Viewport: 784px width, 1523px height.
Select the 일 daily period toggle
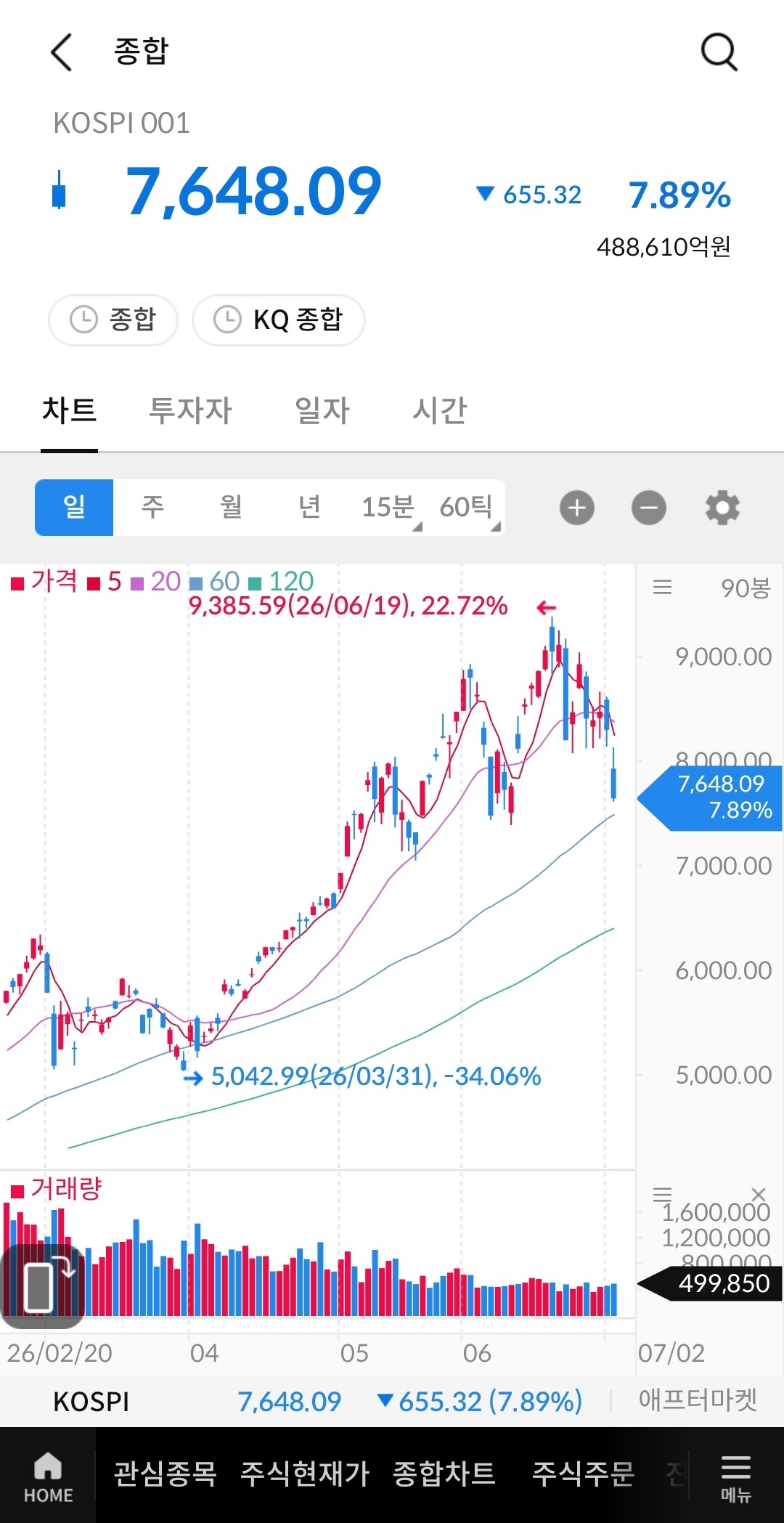[74, 507]
